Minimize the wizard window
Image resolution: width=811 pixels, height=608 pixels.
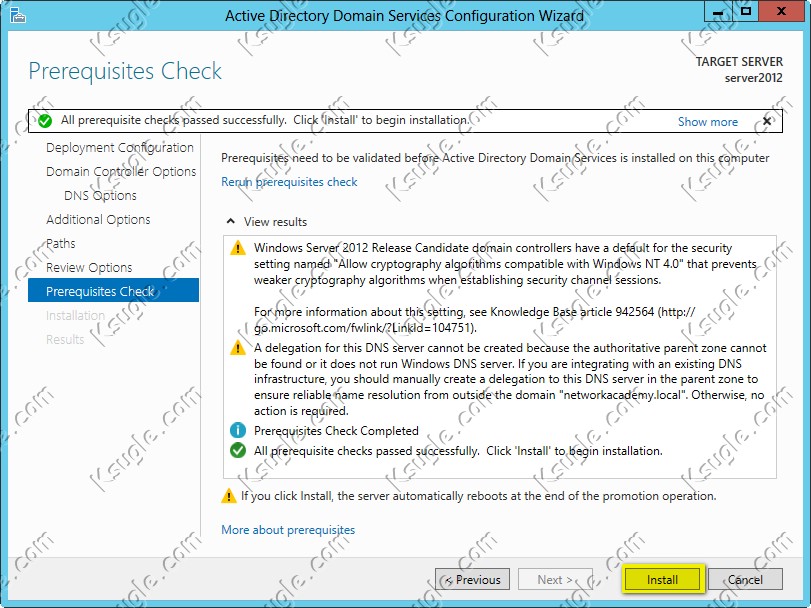717,11
